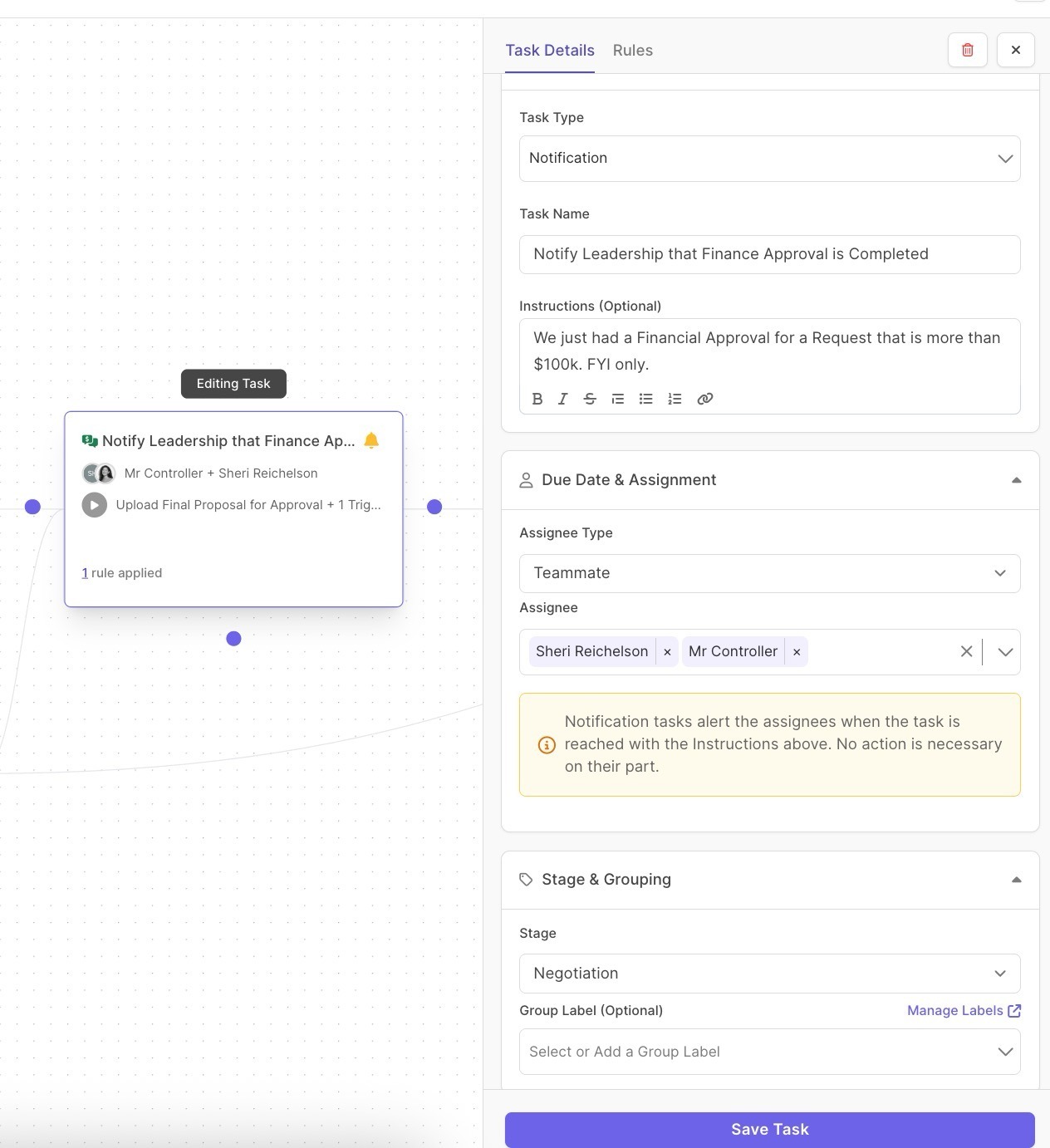Open the Task Type dropdown
This screenshot has height=1148, width=1050.
tap(769, 159)
